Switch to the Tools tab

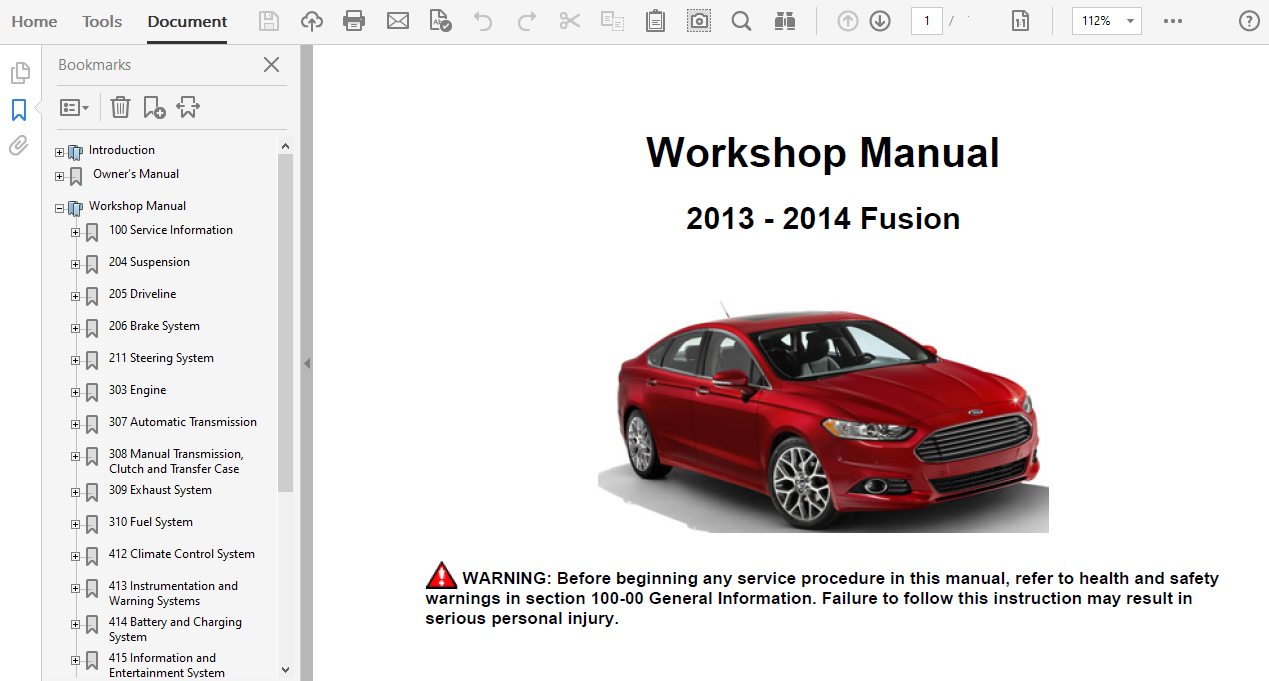[x=102, y=21]
